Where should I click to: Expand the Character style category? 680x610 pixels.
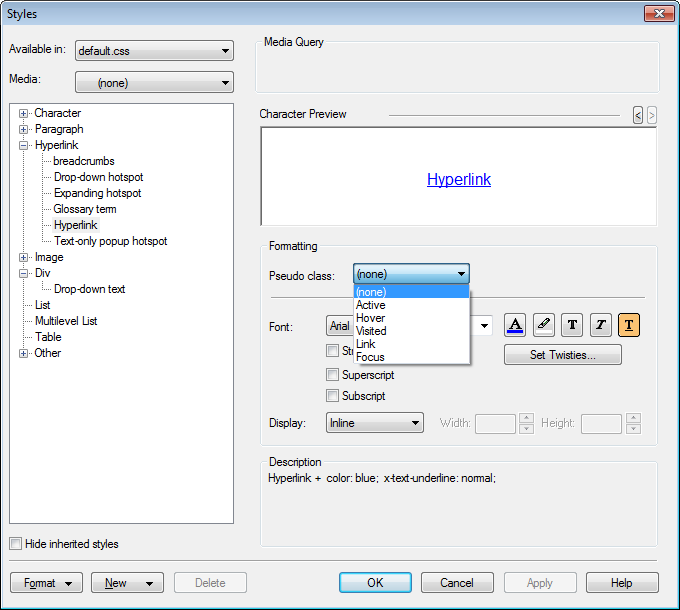click(x=24, y=113)
